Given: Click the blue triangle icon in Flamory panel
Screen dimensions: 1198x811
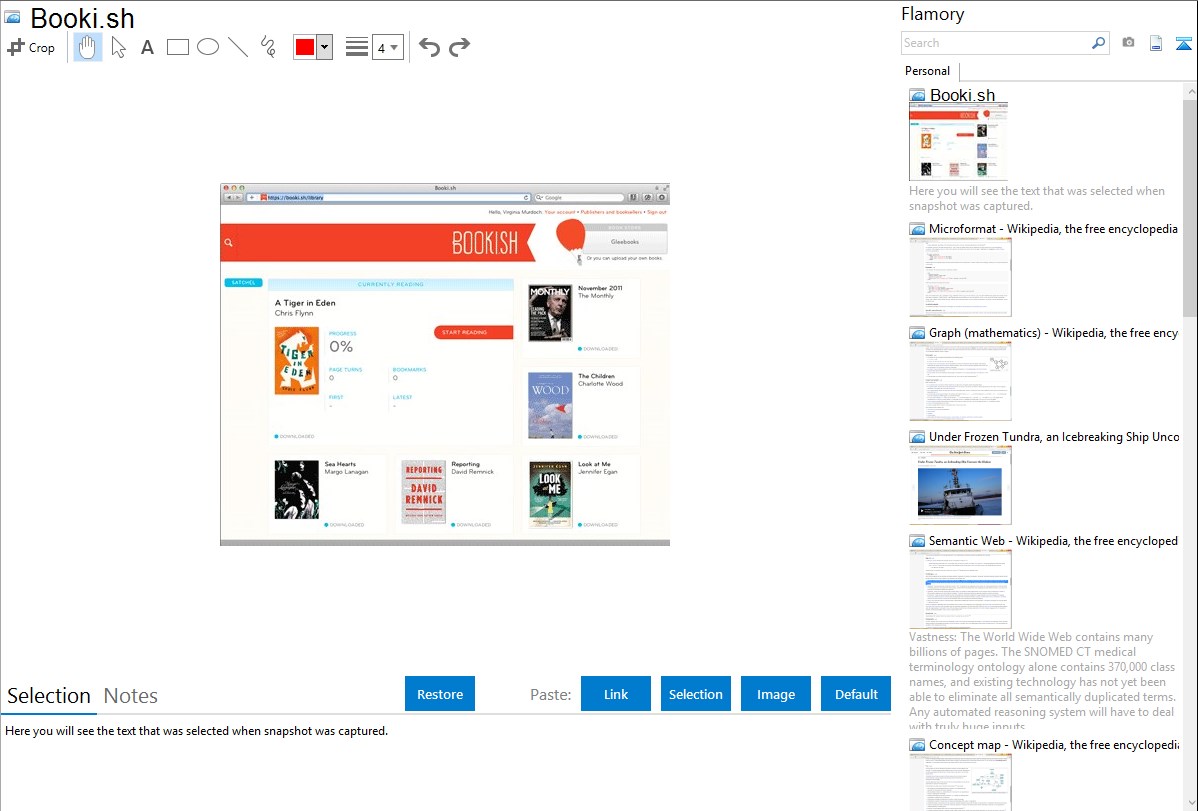Looking at the screenshot, I should pos(1183,43).
